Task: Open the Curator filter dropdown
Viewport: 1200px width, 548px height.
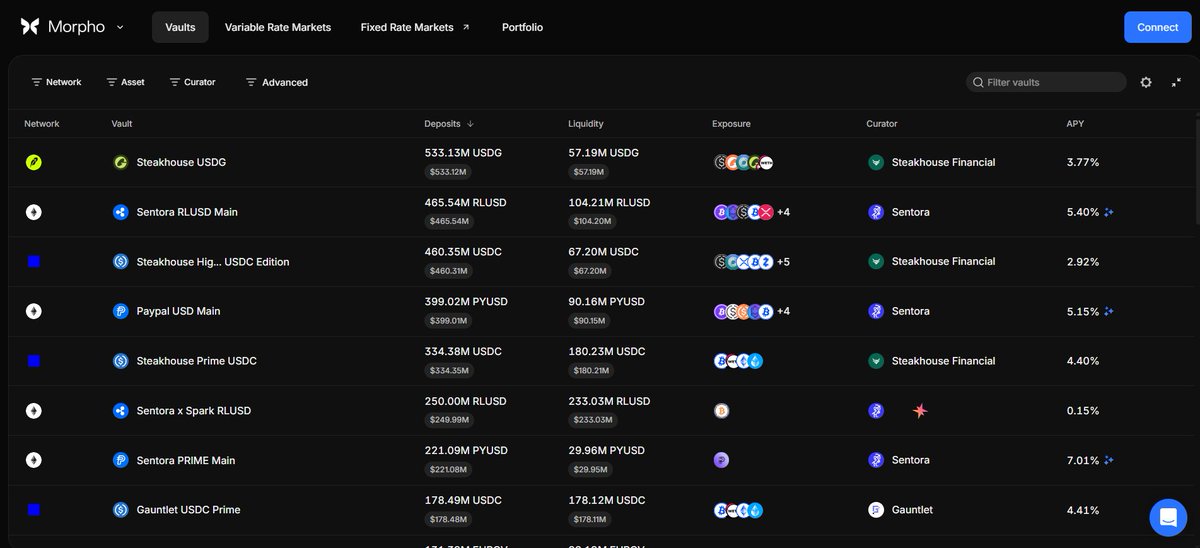Action: (192, 82)
